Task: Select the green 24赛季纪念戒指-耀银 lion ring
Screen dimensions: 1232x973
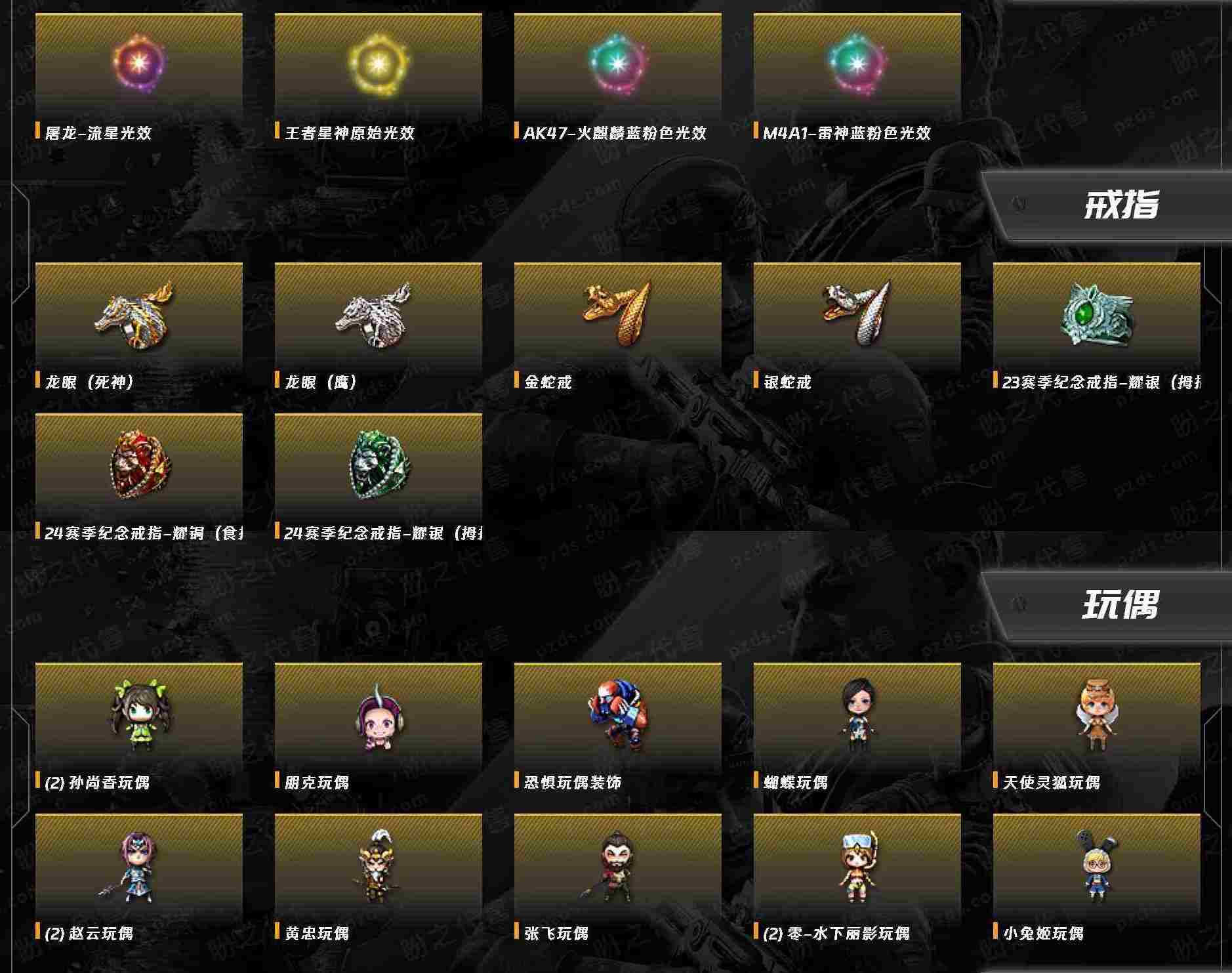Action: (x=378, y=465)
